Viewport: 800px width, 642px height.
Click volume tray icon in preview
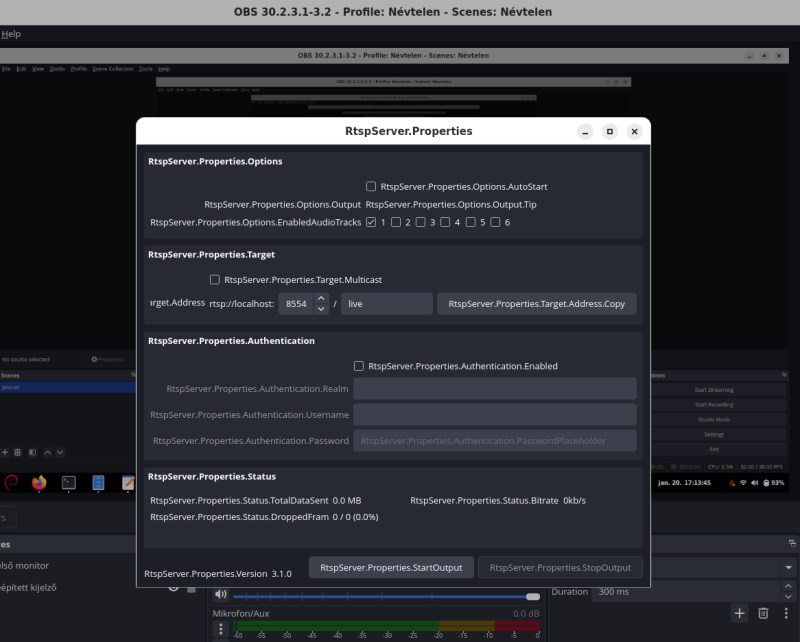point(755,482)
